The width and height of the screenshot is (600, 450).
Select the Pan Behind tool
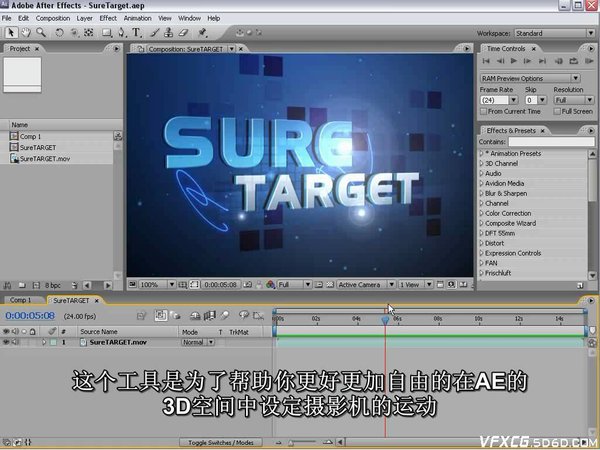point(89,33)
